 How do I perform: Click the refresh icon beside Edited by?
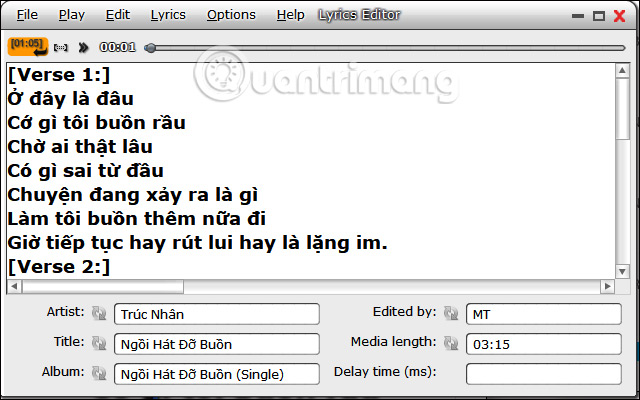point(451,313)
